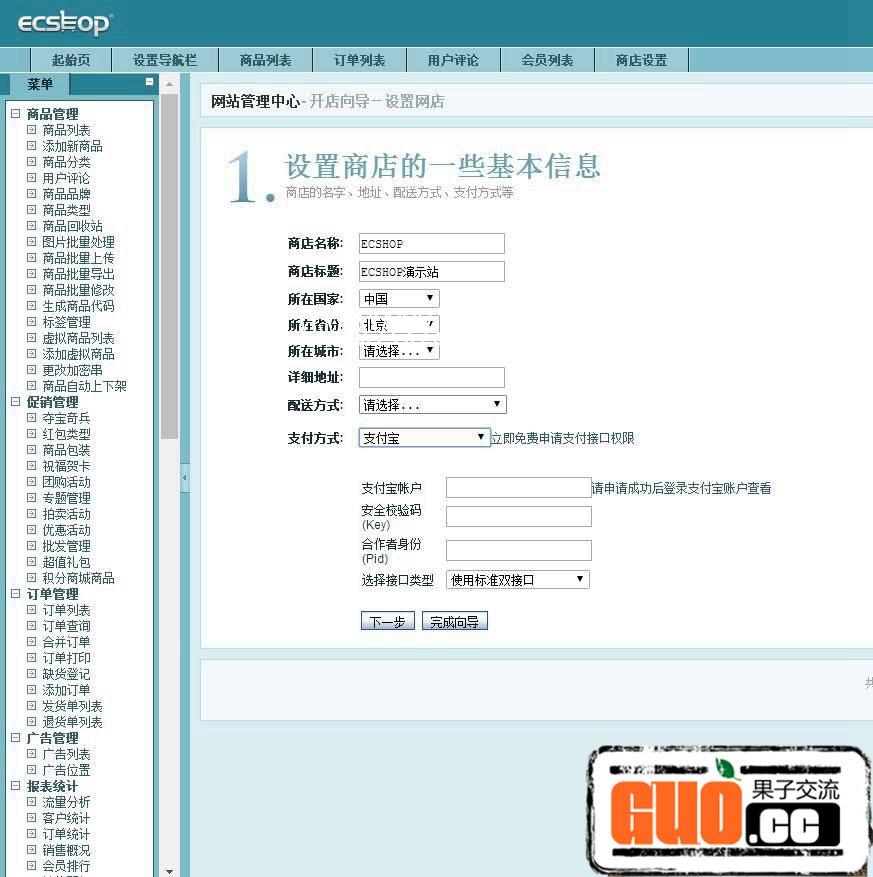
Task: Open 广告列表 in the sidebar
Action: (x=66, y=754)
